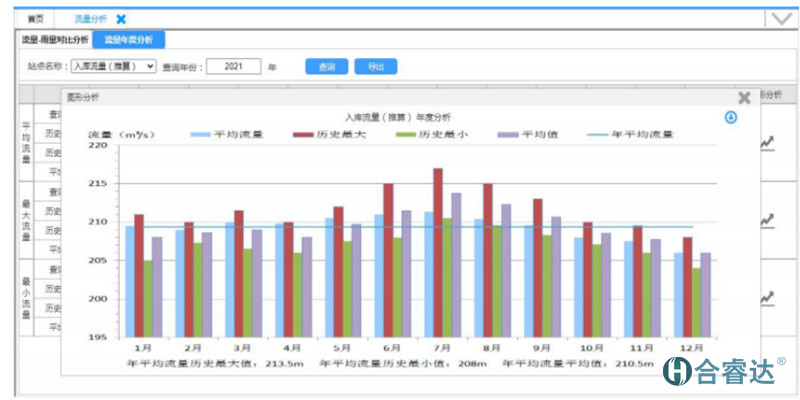The image size is (800, 400).
Task: Open the 站点名称 dropdown
Action: click(x=113, y=66)
